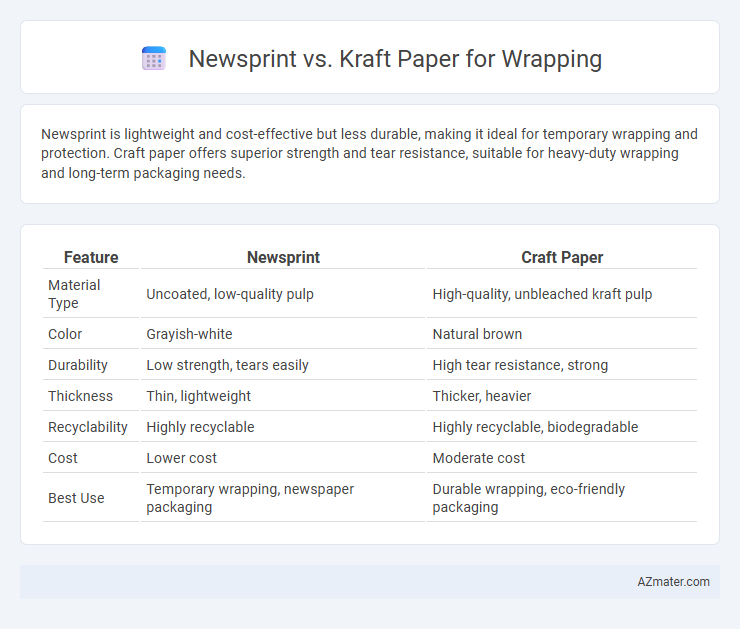Click the cell 'Thin, lightweight'
This screenshot has height=629, width=740.
pos(198,396)
